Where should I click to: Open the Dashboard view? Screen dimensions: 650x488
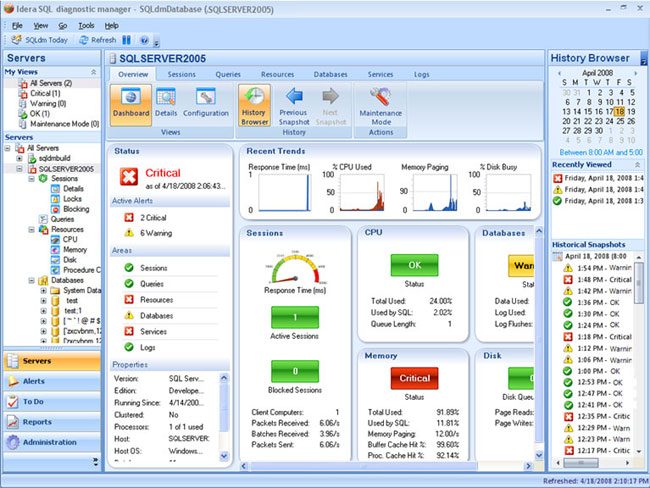click(x=131, y=104)
